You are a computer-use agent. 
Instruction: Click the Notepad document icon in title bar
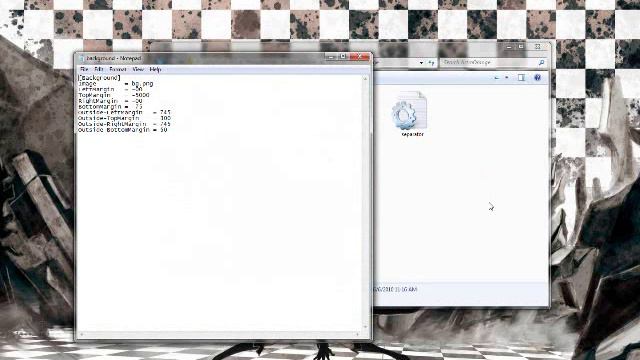tap(81, 58)
